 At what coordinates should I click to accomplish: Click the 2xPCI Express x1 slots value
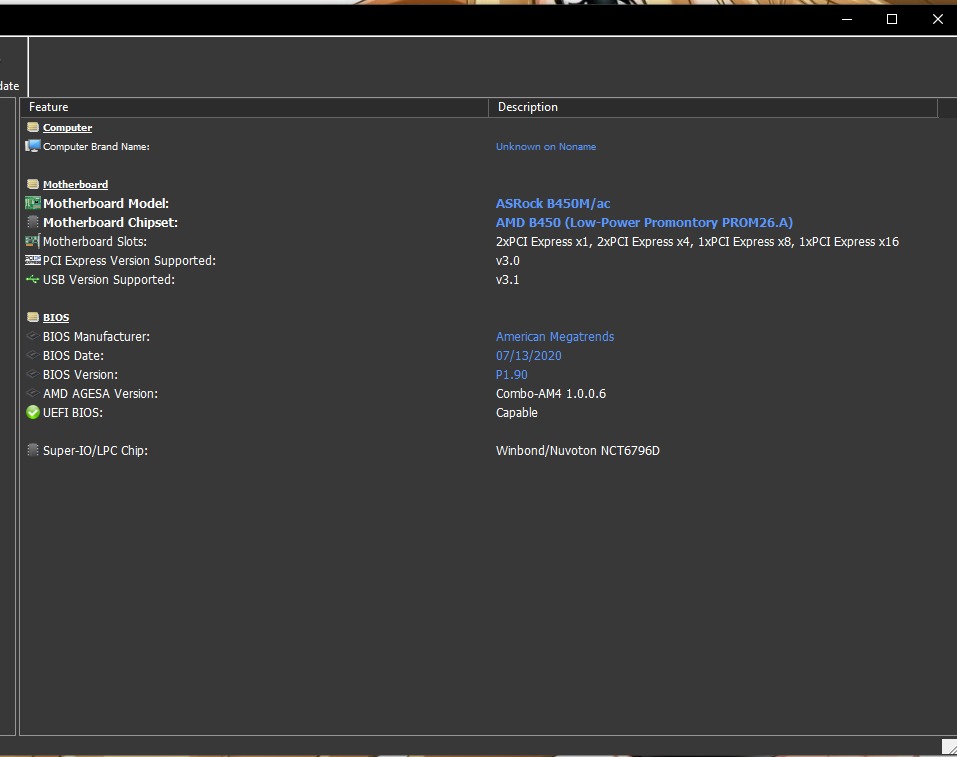click(x=697, y=242)
